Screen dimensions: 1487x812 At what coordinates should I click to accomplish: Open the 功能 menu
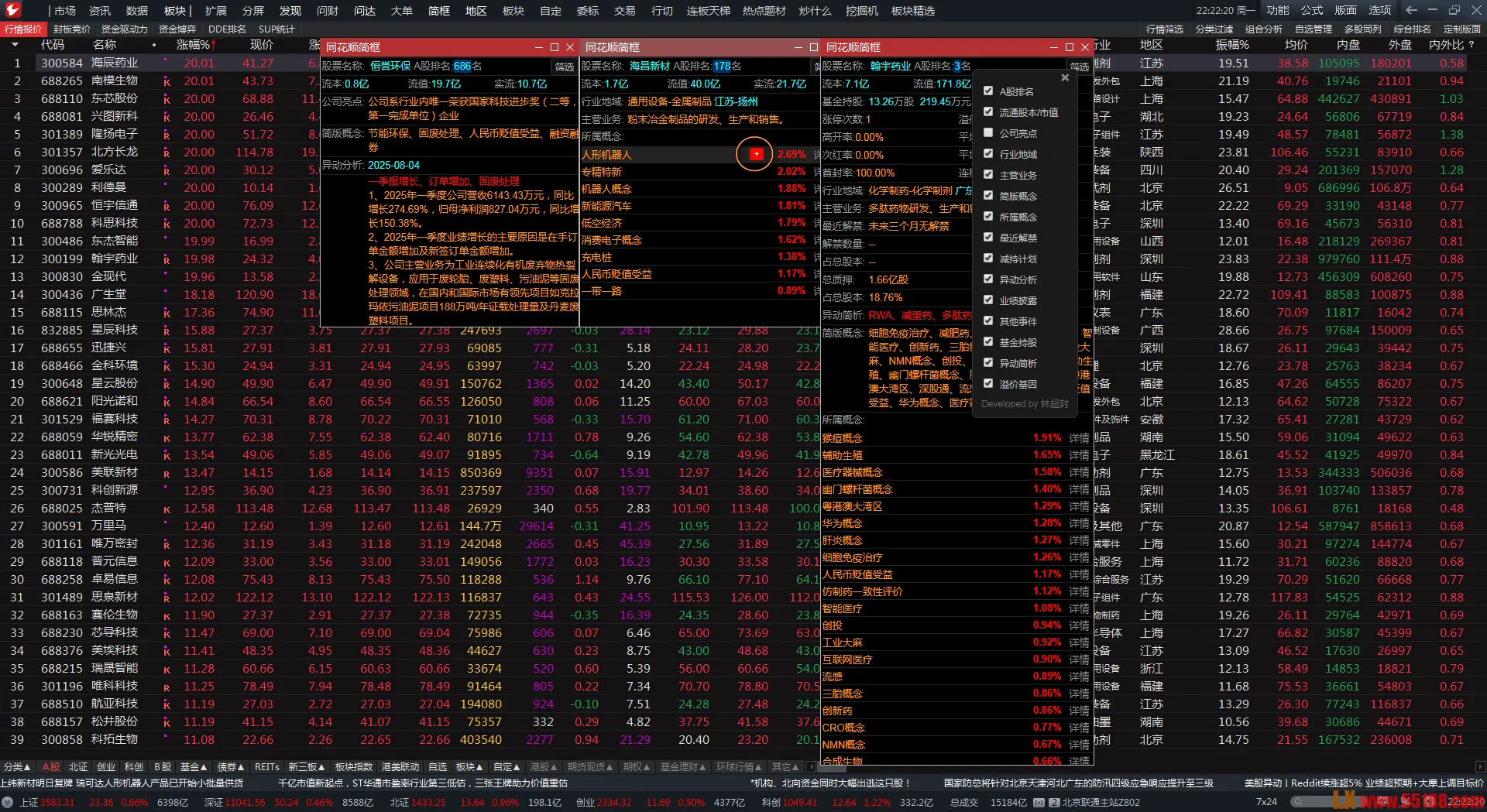1278,10
